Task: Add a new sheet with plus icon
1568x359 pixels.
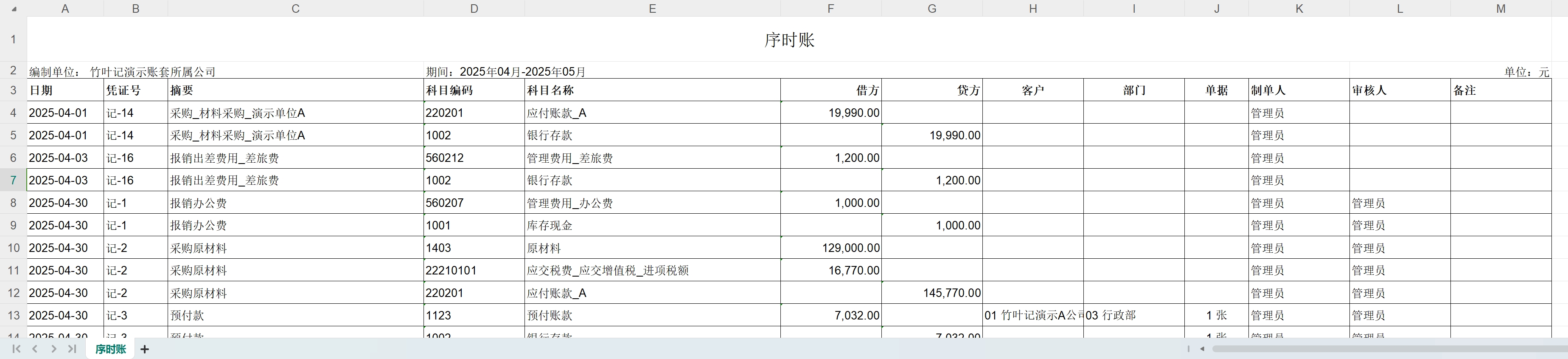Action: pos(144,349)
